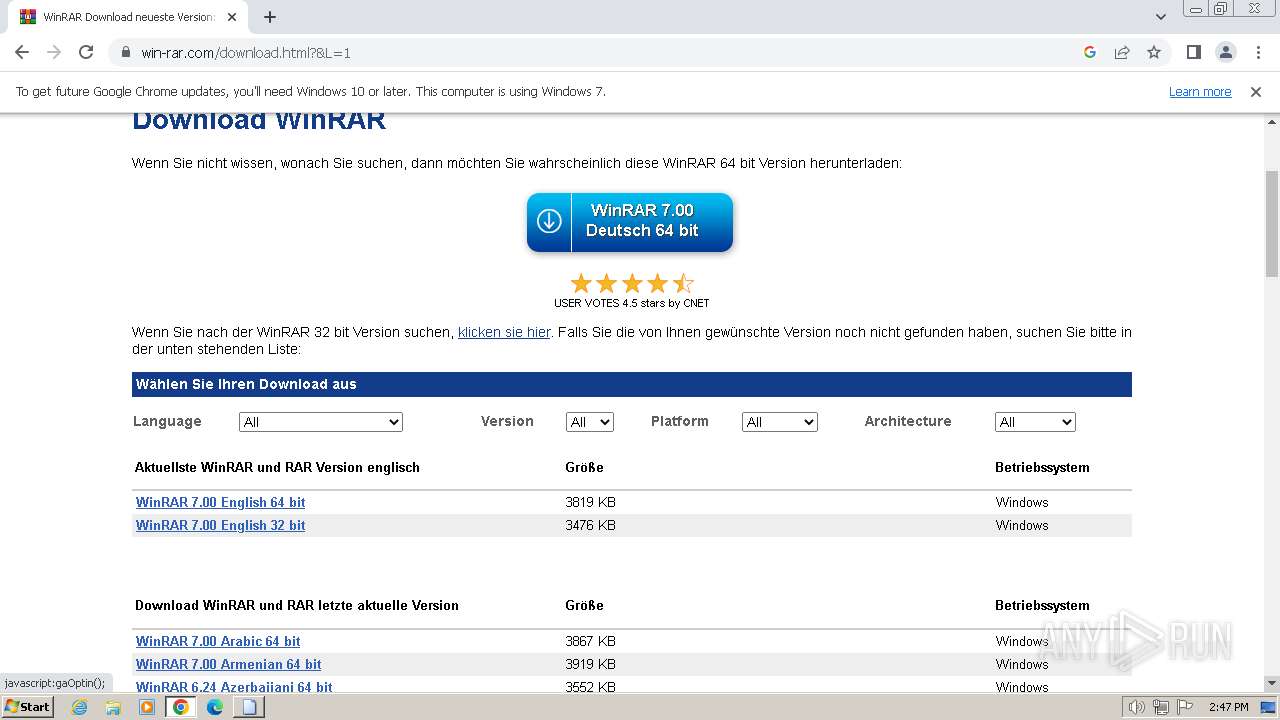The width and height of the screenshot is (1280, 720).
Task: Open a new browser tab
Action: [x=270, y=17]
